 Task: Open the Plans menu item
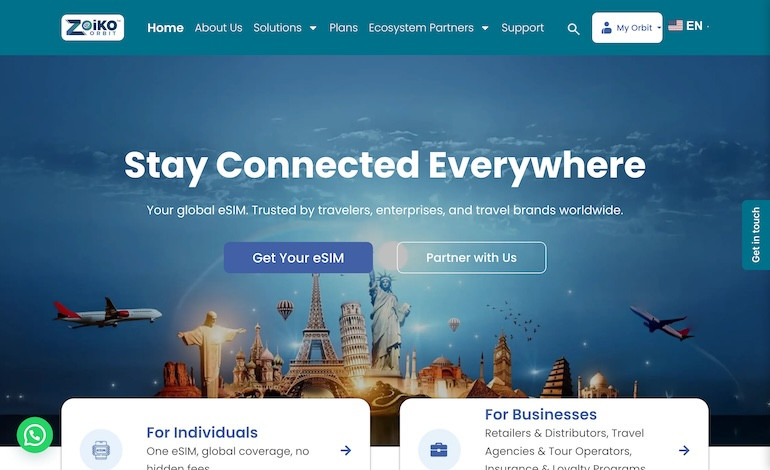343,28
